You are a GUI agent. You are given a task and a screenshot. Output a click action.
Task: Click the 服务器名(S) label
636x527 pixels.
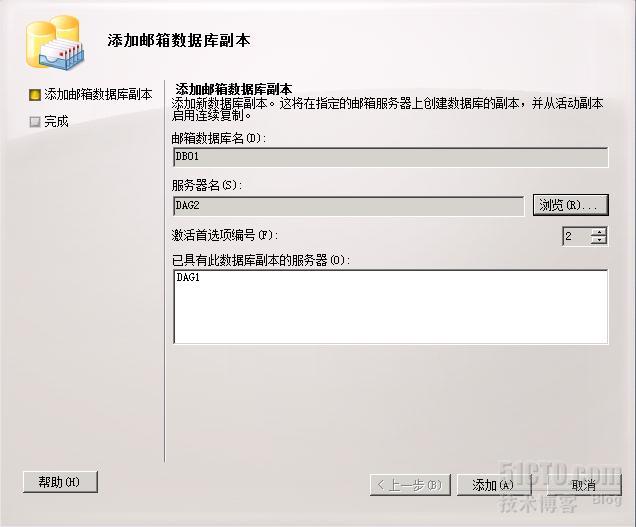click(207, 186)
